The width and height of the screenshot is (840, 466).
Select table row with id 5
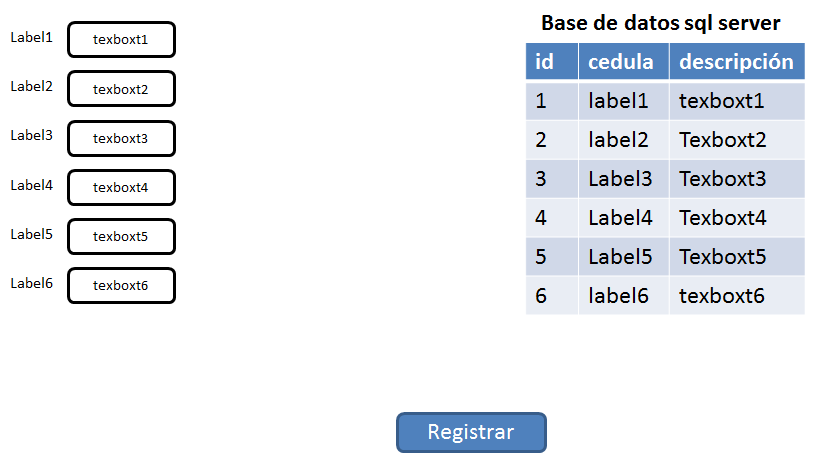(665, 257)
